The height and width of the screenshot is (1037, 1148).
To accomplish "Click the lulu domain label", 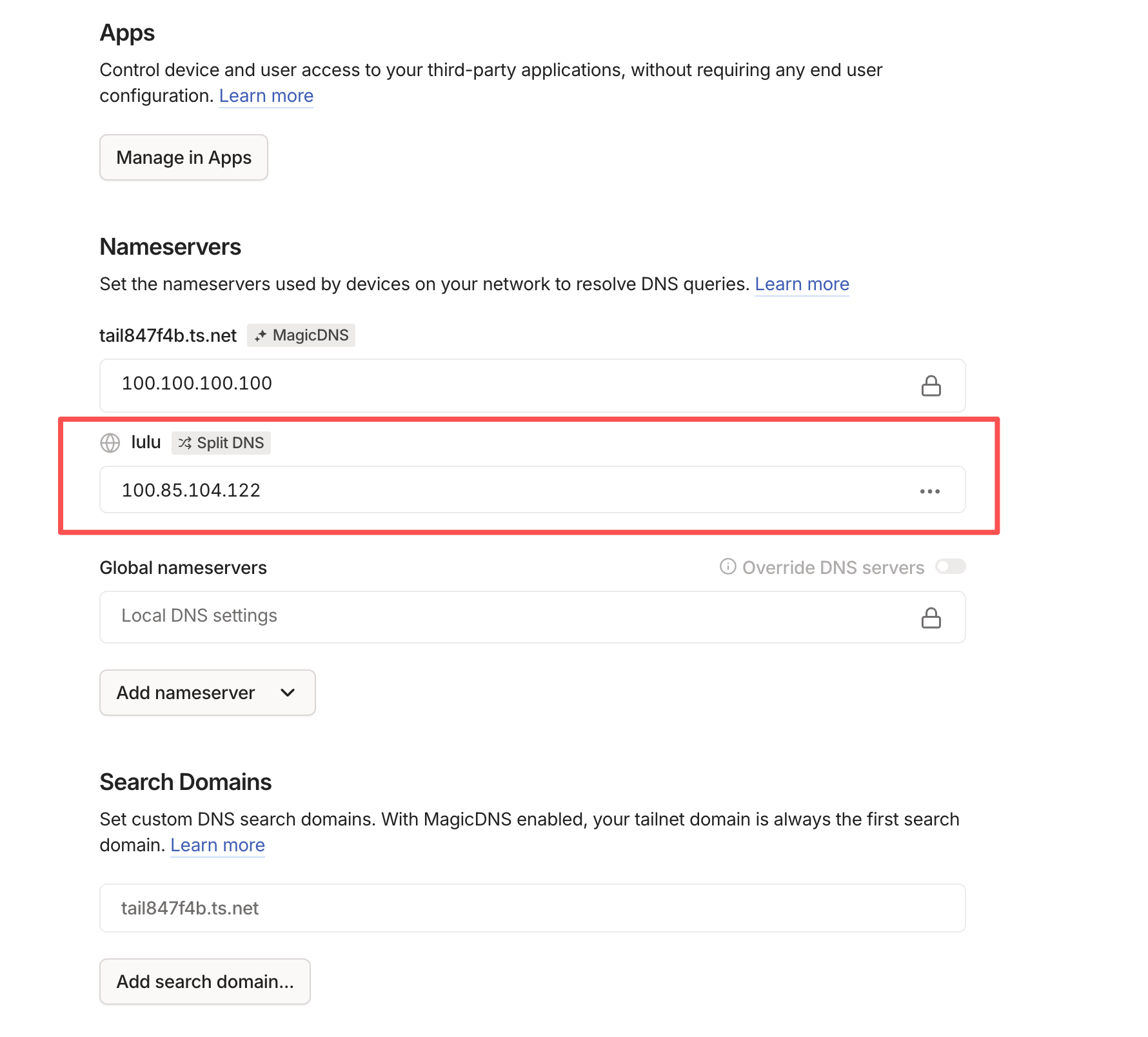I will pos(146,442).
